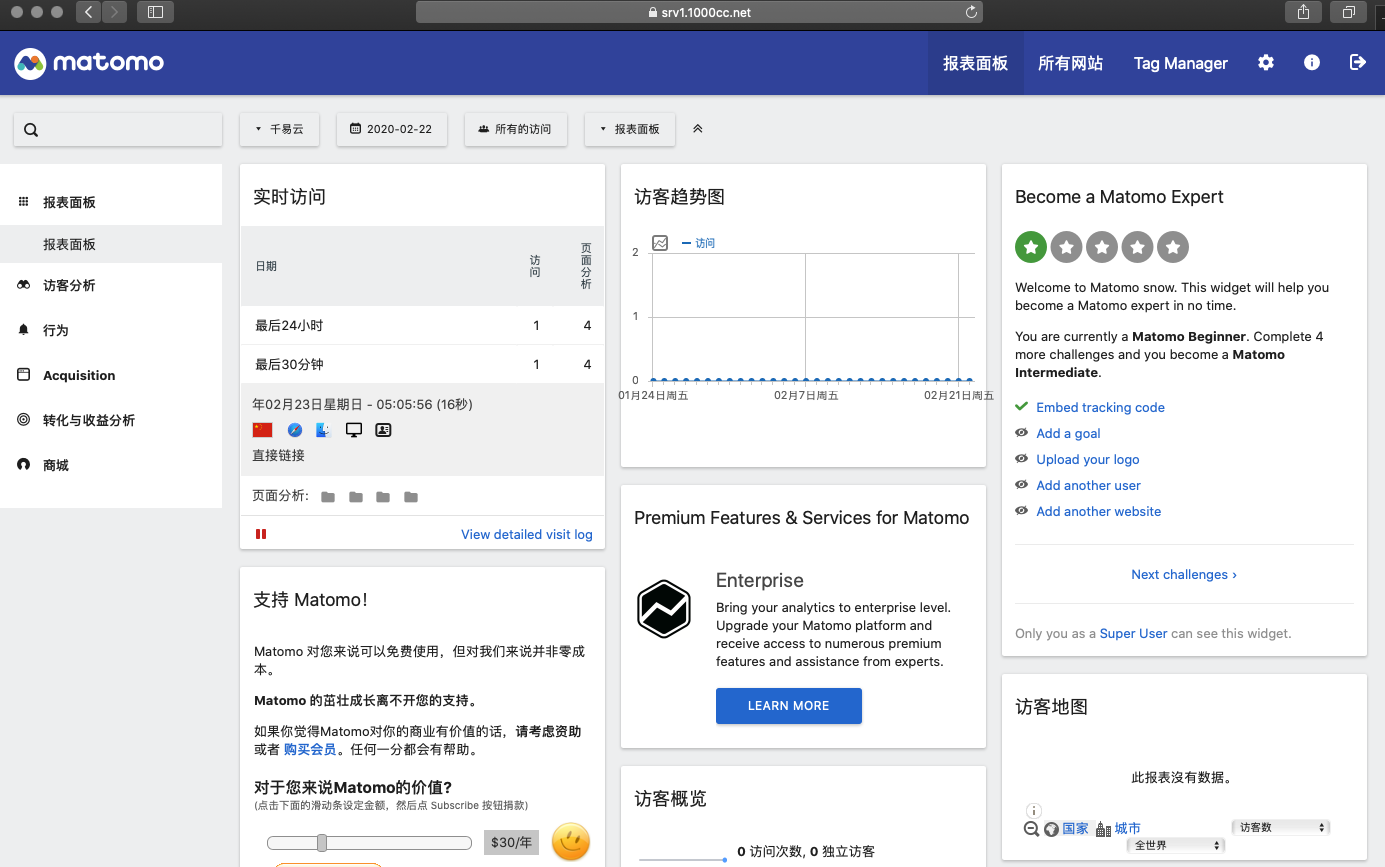Open the 报表面板 dashboard selector dropdown
Viewport: 1385px width, 867px height.
coord(630,129)
